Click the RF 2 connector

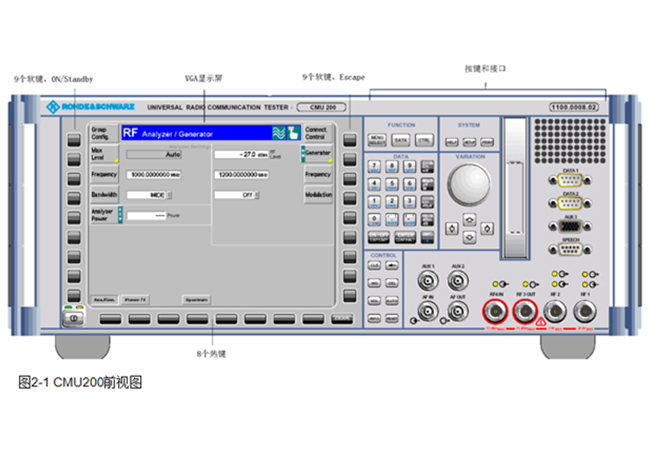555,312
